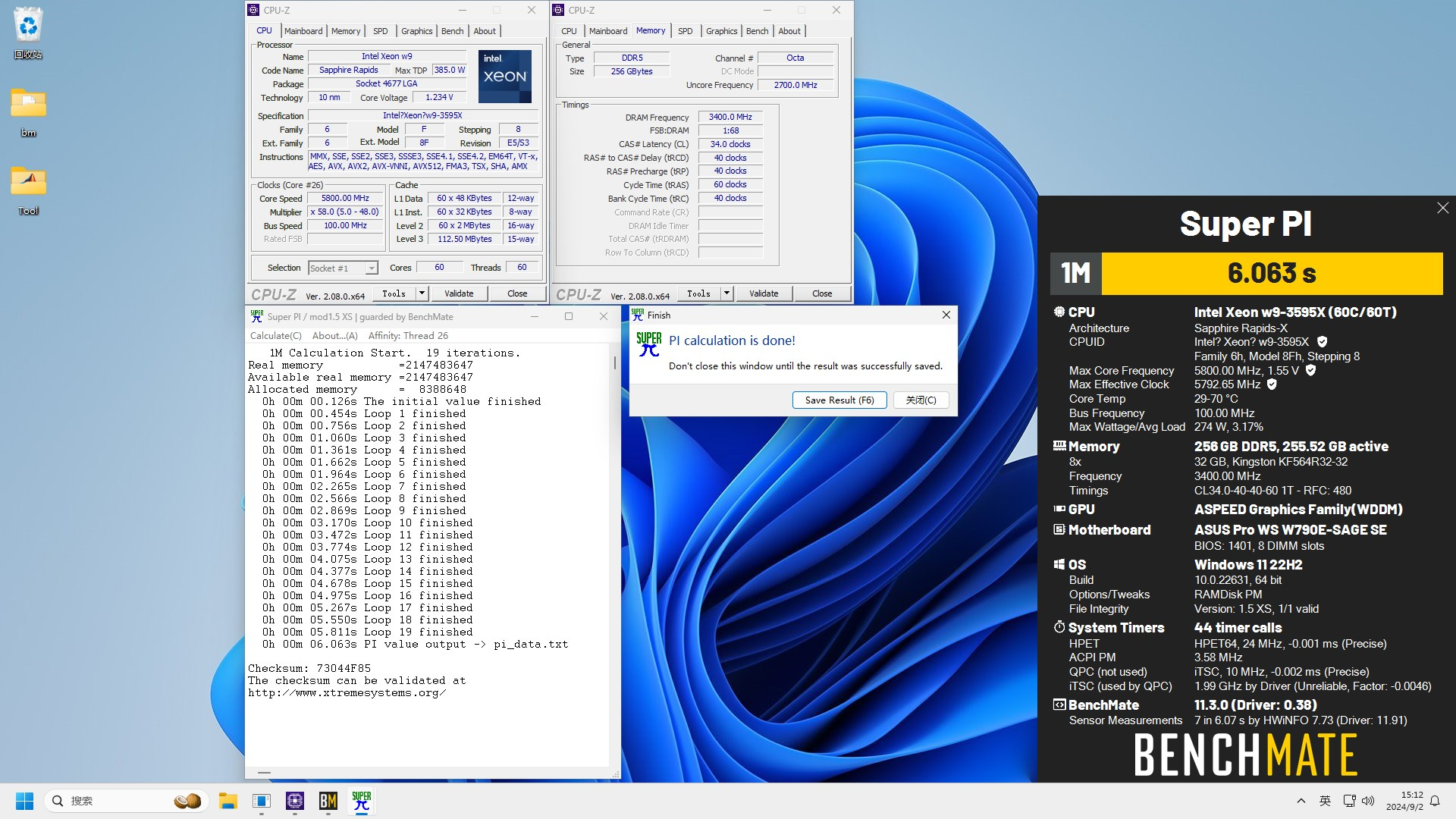The width and height of the screenshot is (1456, 819).
Task: Click the input language indicator in tray
Action: pyautogui.click(x=1325, y=801)
